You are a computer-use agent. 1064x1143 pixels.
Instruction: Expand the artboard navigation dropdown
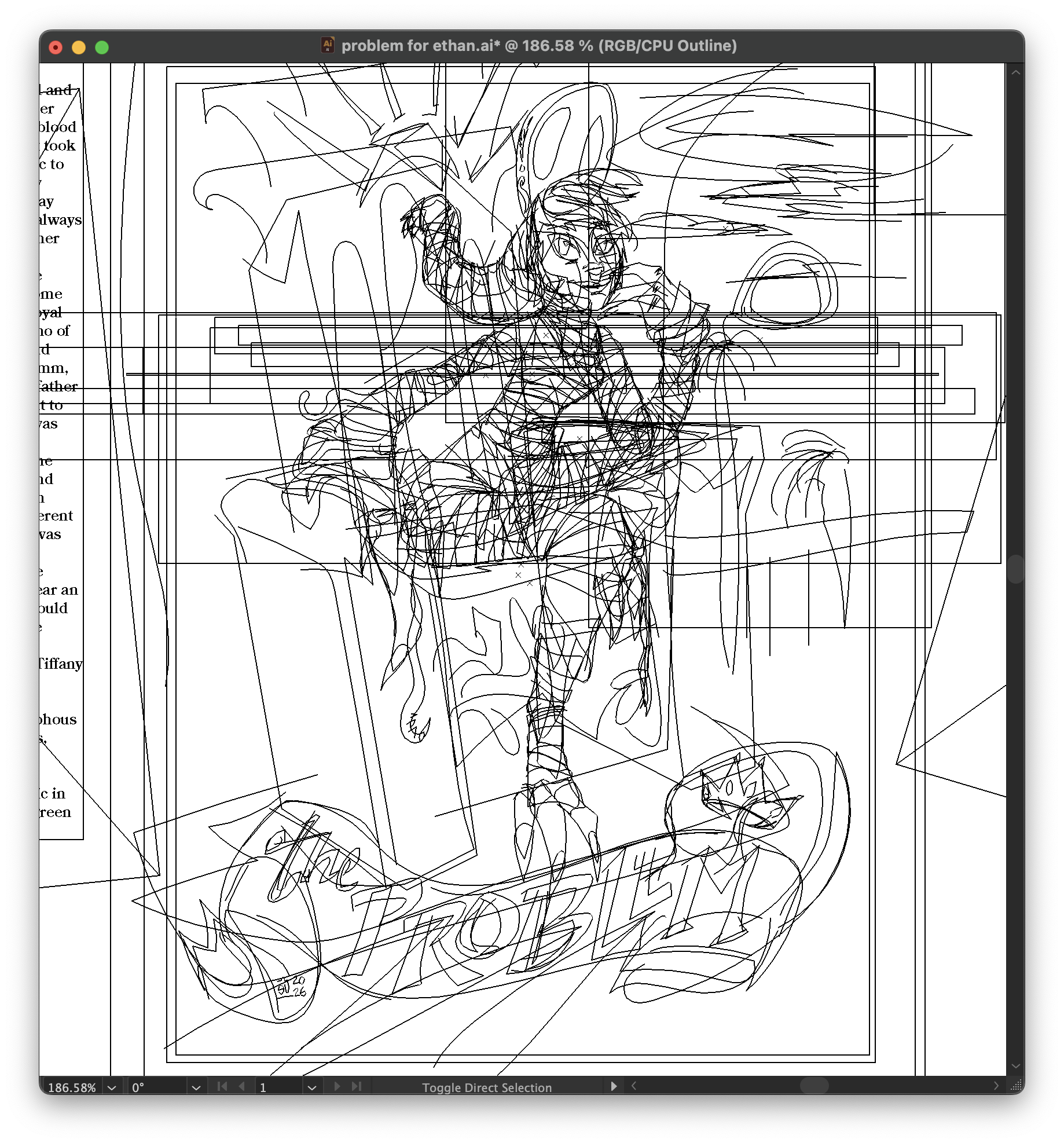(x=312, y=1087)
